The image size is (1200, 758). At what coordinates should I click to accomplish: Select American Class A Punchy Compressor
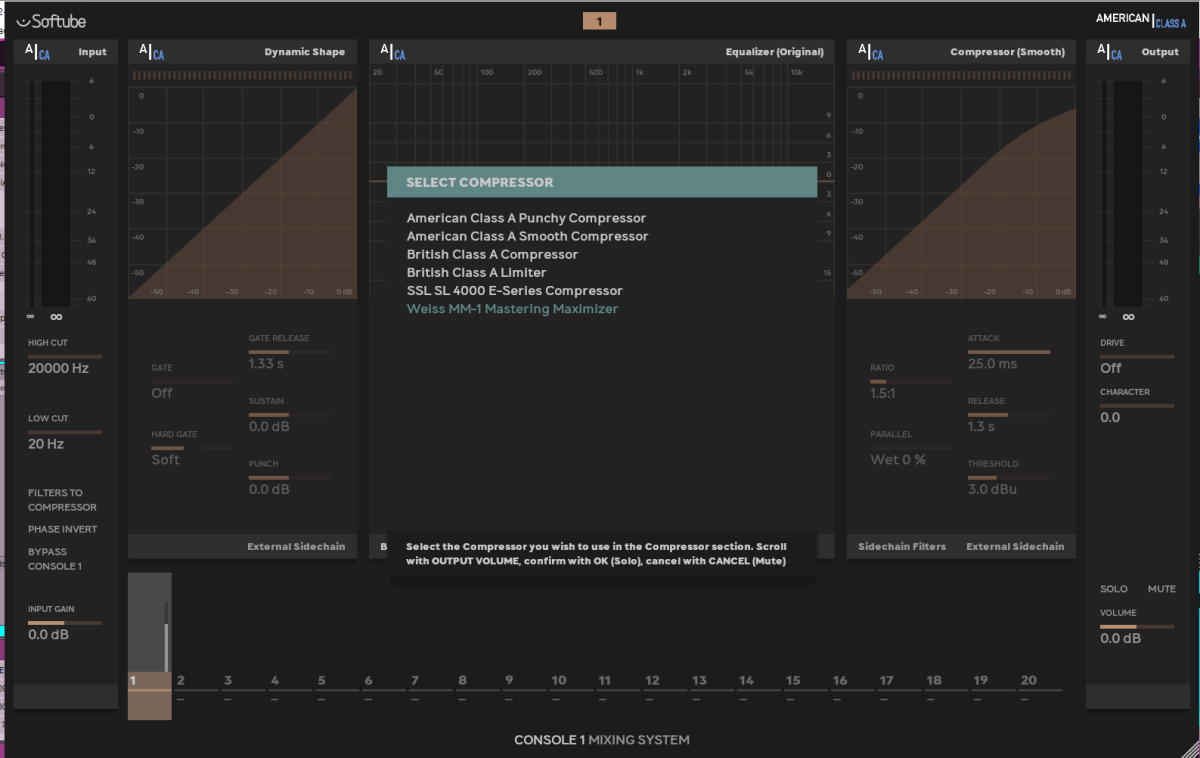pyautogui.click(x=526, y=218)
